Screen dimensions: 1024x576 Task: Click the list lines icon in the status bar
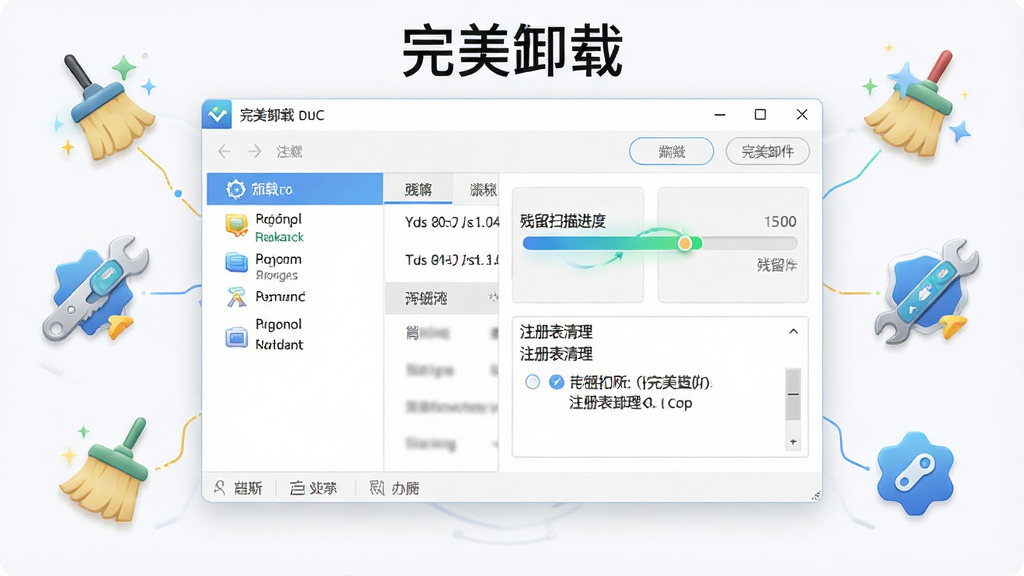(x=297, y=488)
